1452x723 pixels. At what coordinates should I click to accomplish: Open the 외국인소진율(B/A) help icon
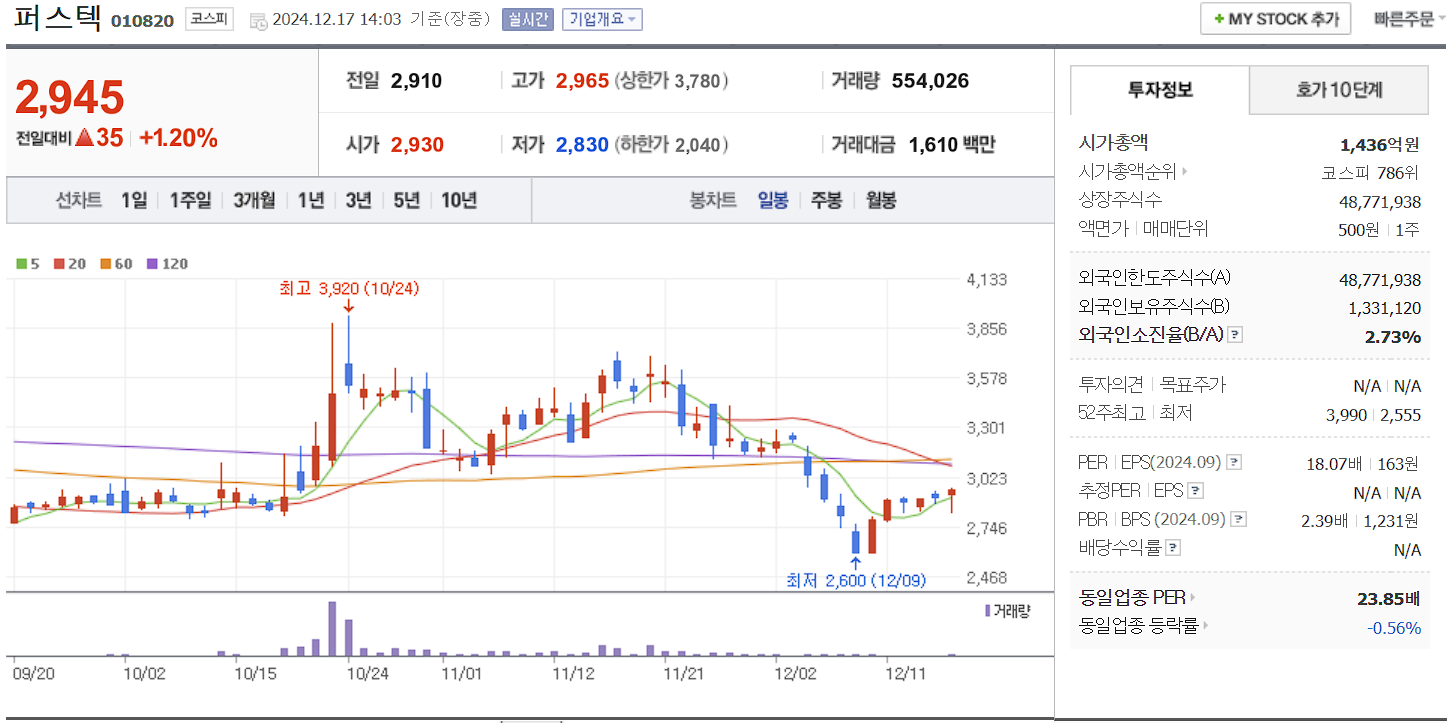[x=1233, y=334]
